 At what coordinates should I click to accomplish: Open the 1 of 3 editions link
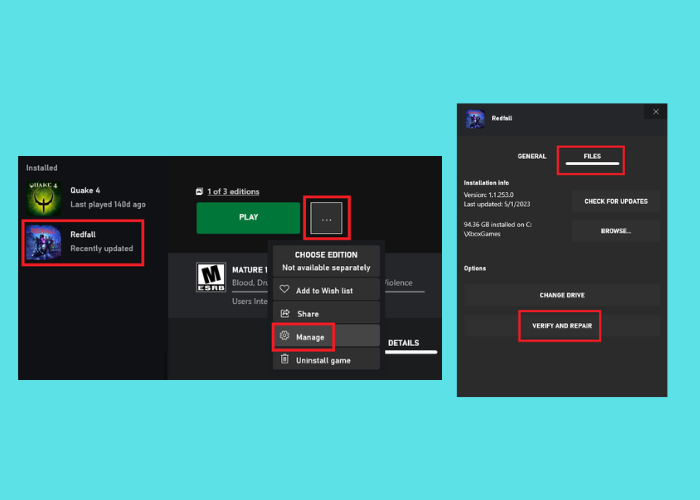click(233, 192)
